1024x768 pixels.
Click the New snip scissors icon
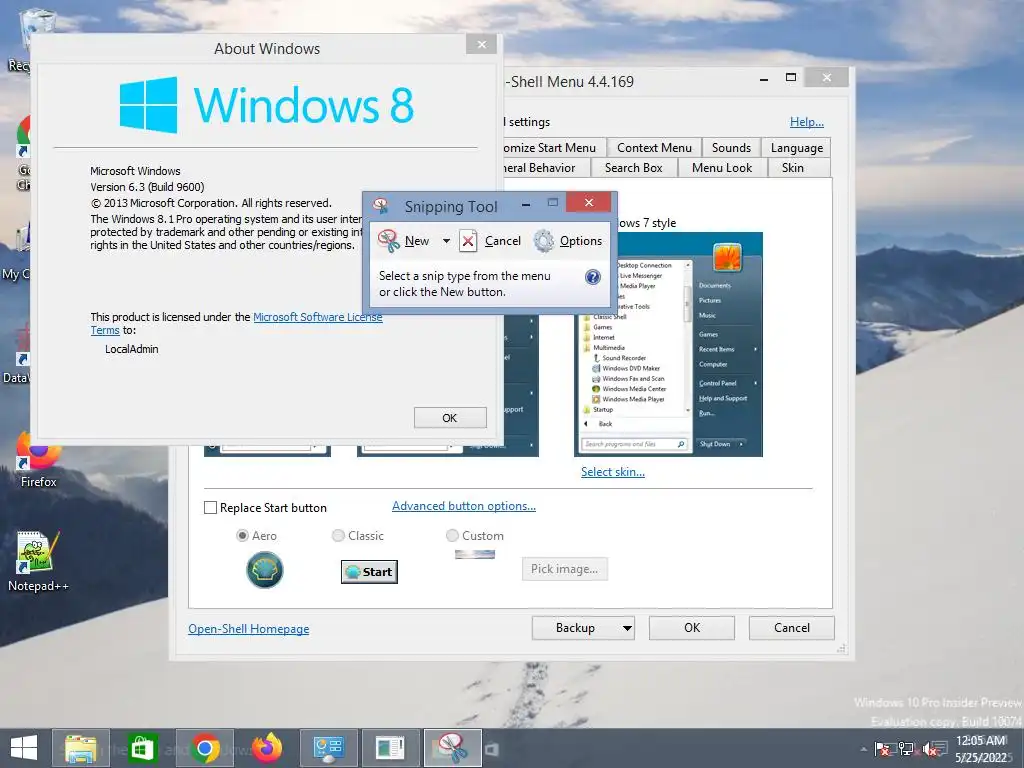(x=389, y=241)
